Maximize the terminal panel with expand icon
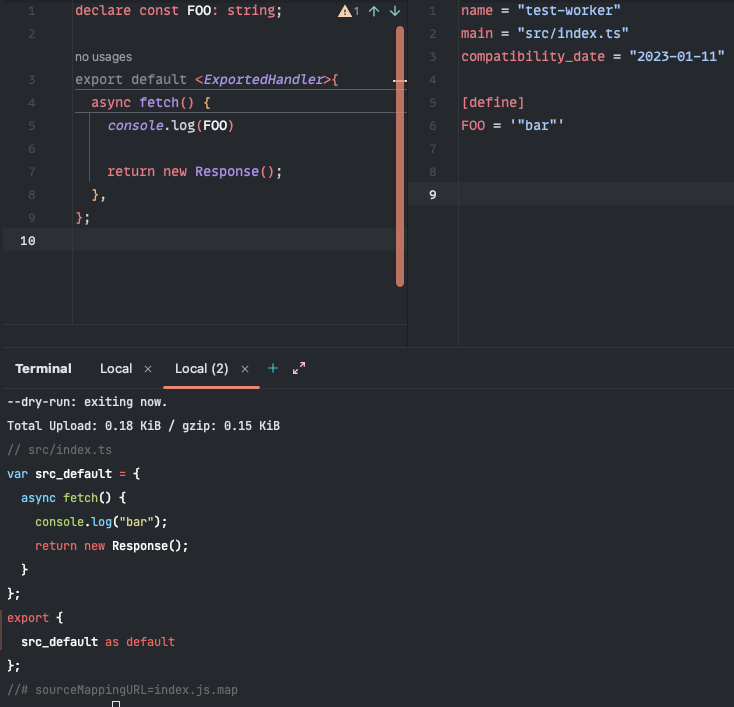Viewport: 734px width, 707px height. [x=299, y=368]
